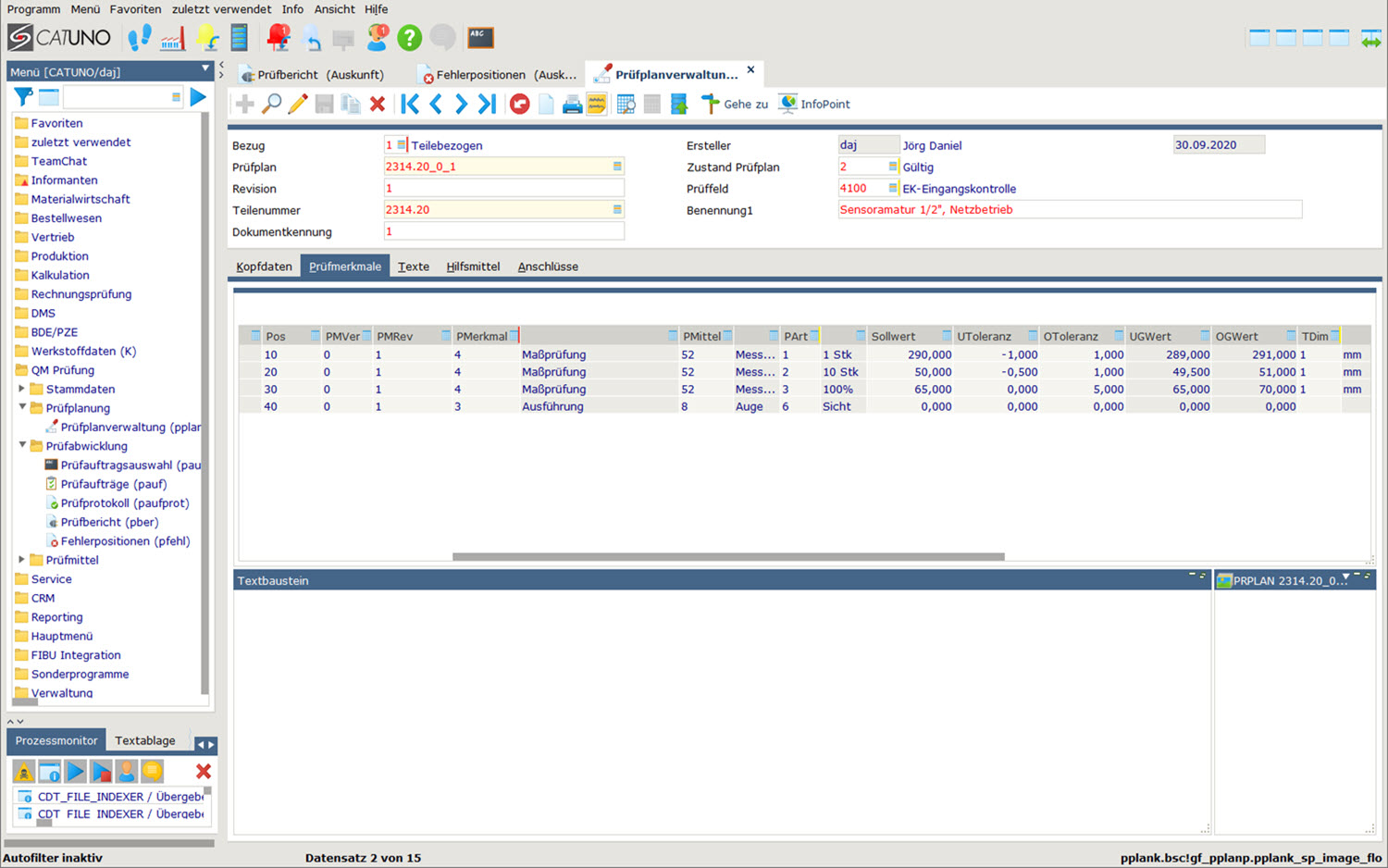Open the Zustand Prüfplan dropdown list
This screenshot has width=1388, height=868.
pyautogui.click(x=892, y=167)
